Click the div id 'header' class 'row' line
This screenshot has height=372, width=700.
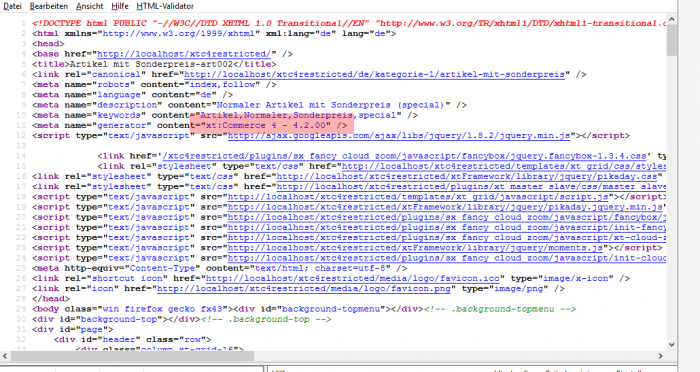point(133,340)
